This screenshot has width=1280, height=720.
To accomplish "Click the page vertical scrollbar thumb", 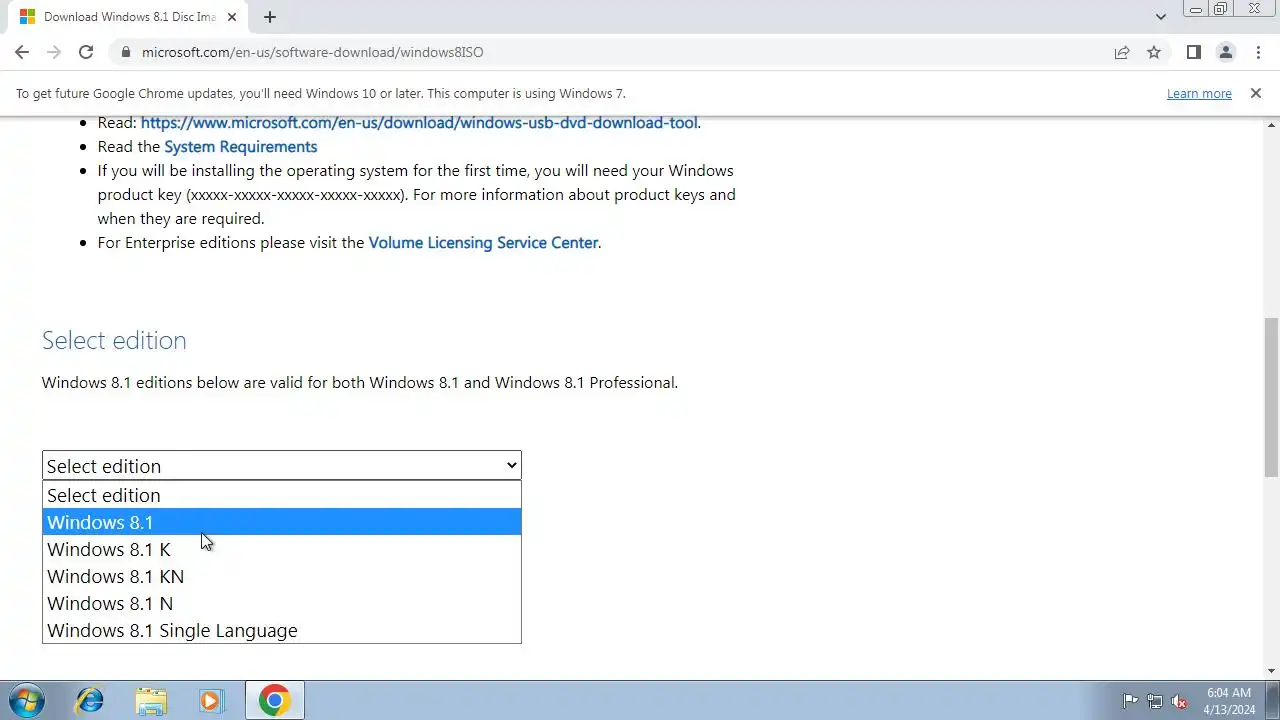I will pyautogui.click(x=1271, y=397).
